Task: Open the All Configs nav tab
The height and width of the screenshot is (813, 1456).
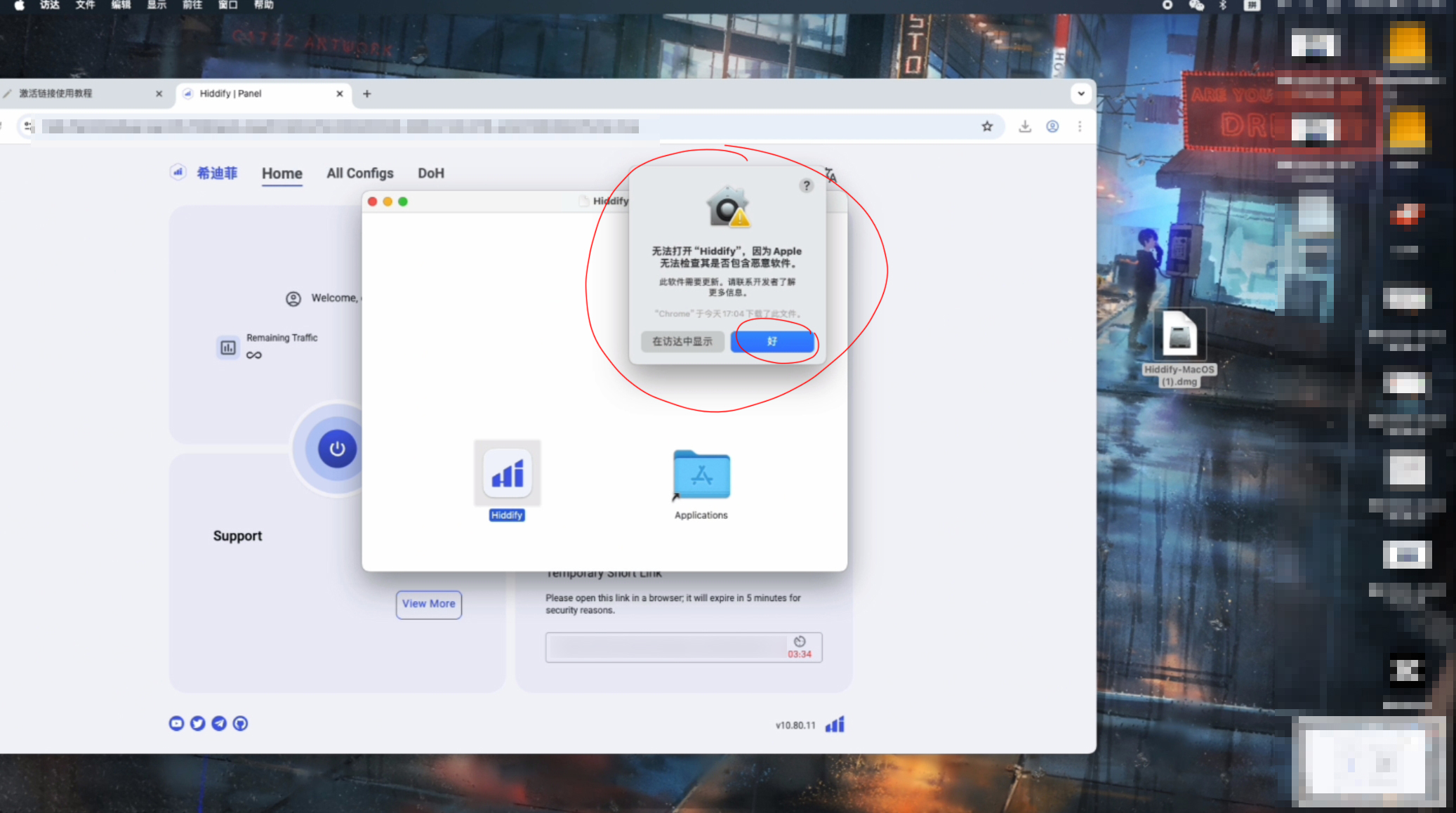Action: point(360,173)
